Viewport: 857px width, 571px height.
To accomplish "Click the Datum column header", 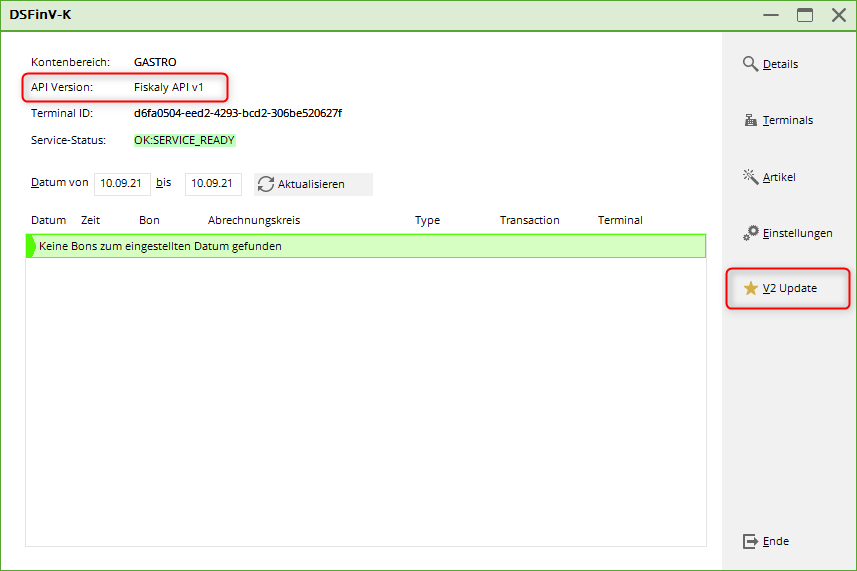I will [48, 220].
